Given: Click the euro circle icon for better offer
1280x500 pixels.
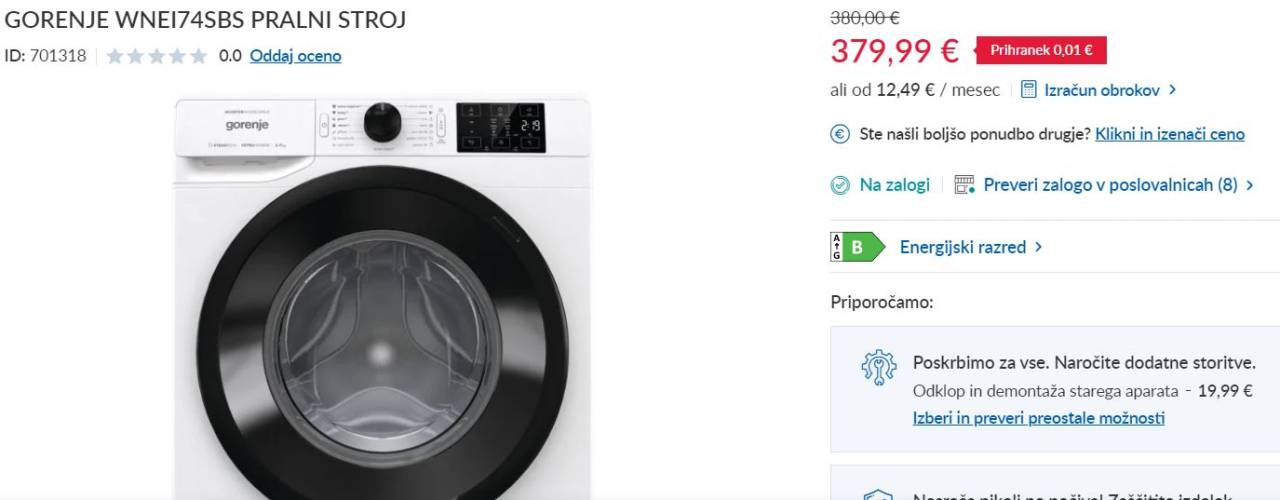Looking at the screenshot, I should 840,134.
